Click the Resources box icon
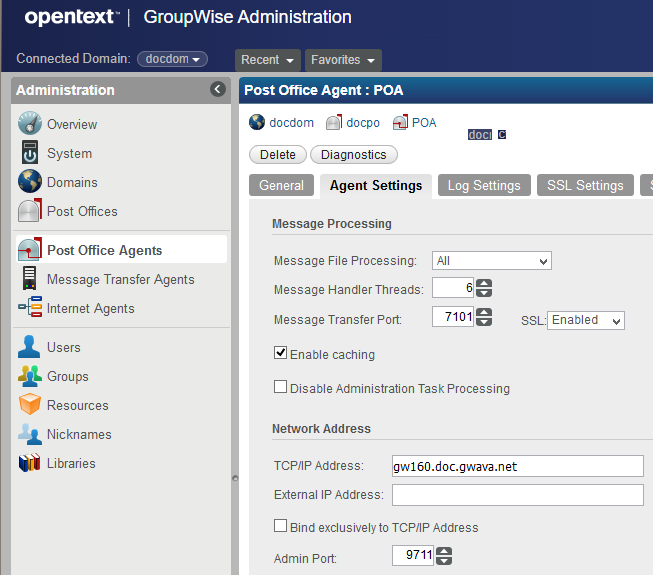Image resolution: width=653 pixels, height=575 pixels. pyautogui.click(x=30, y=405)
